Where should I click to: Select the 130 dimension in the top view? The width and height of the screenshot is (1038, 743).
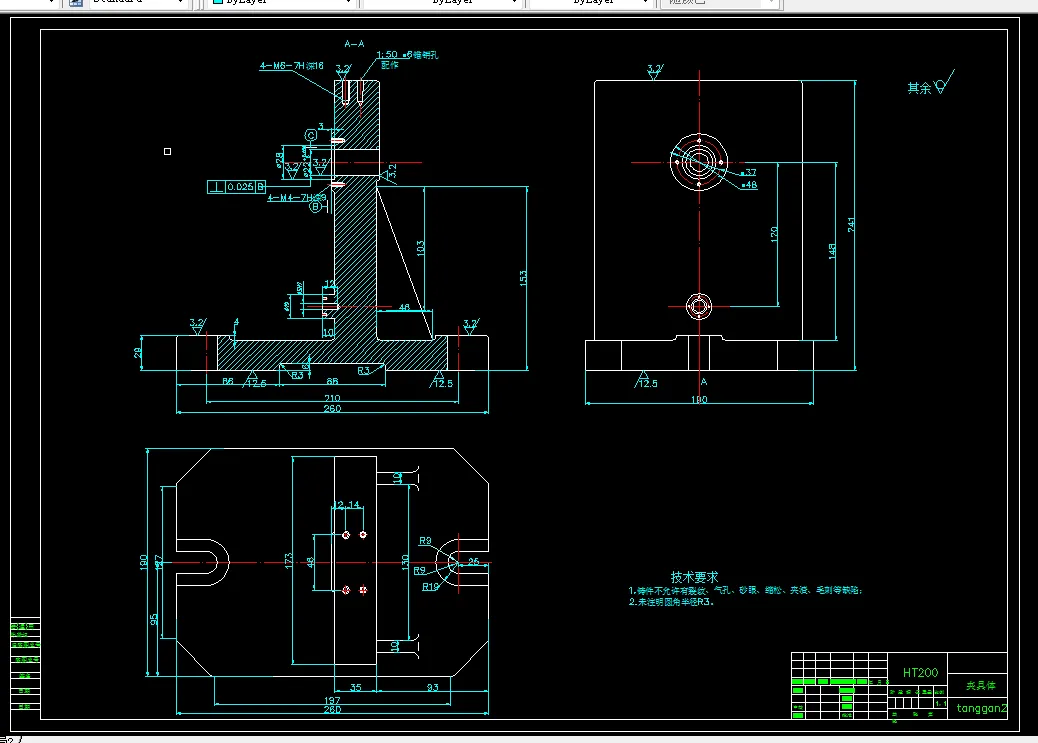coord(404,562)
